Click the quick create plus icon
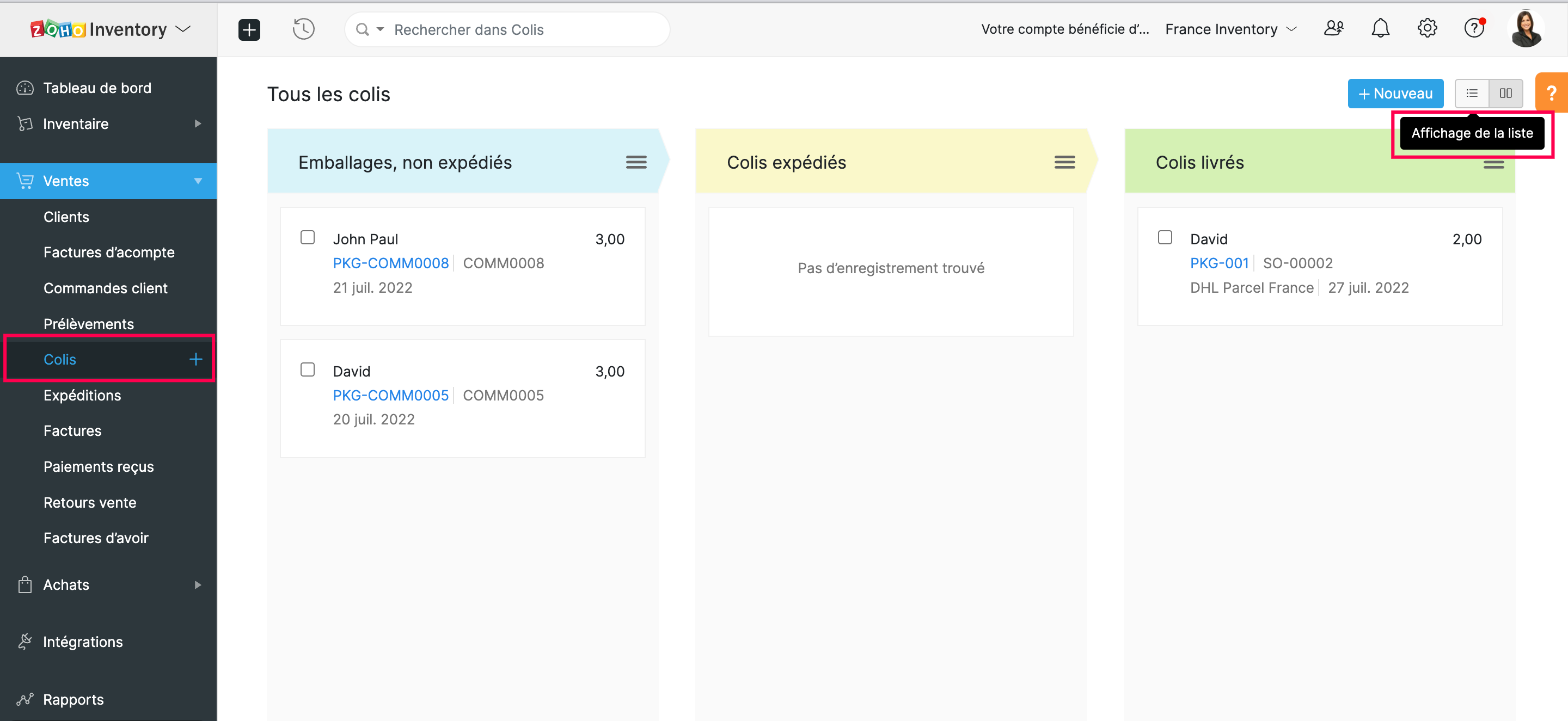 (249, 29)
